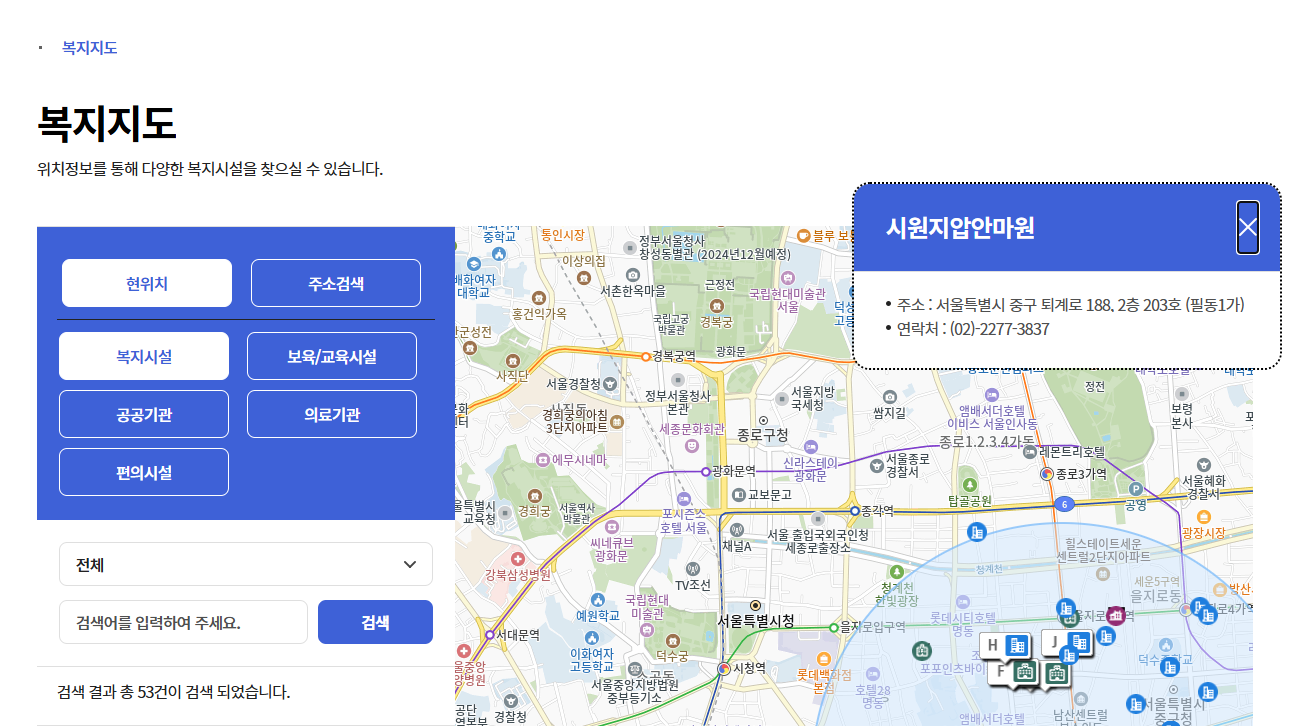Click the 광장시장 market icon
Image resolution: width=1308 pixels, height=726 pixels.
[x=1203, y=517]
